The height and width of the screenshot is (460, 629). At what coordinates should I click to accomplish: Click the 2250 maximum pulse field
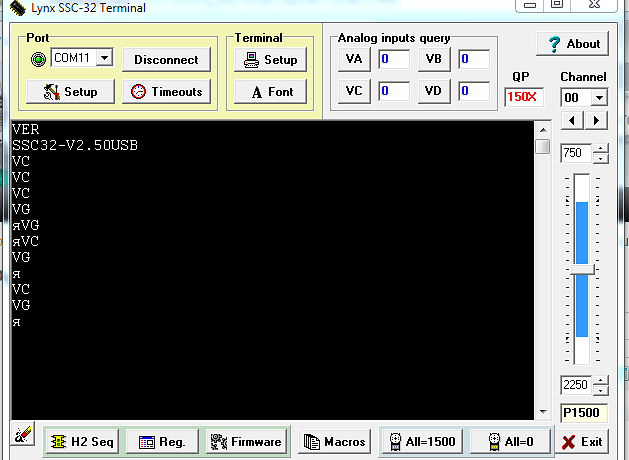pos(576,385)
